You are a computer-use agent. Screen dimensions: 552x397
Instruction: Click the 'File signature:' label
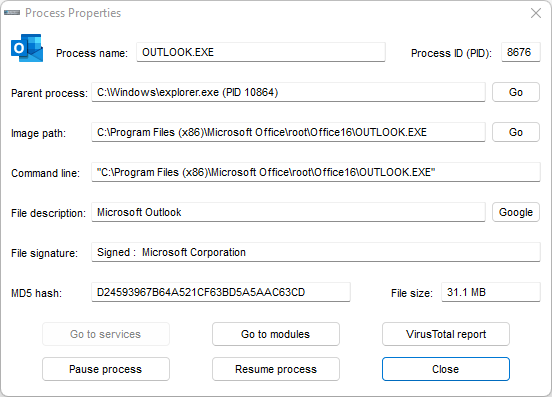pyautogui.click(x=44, y=253)
